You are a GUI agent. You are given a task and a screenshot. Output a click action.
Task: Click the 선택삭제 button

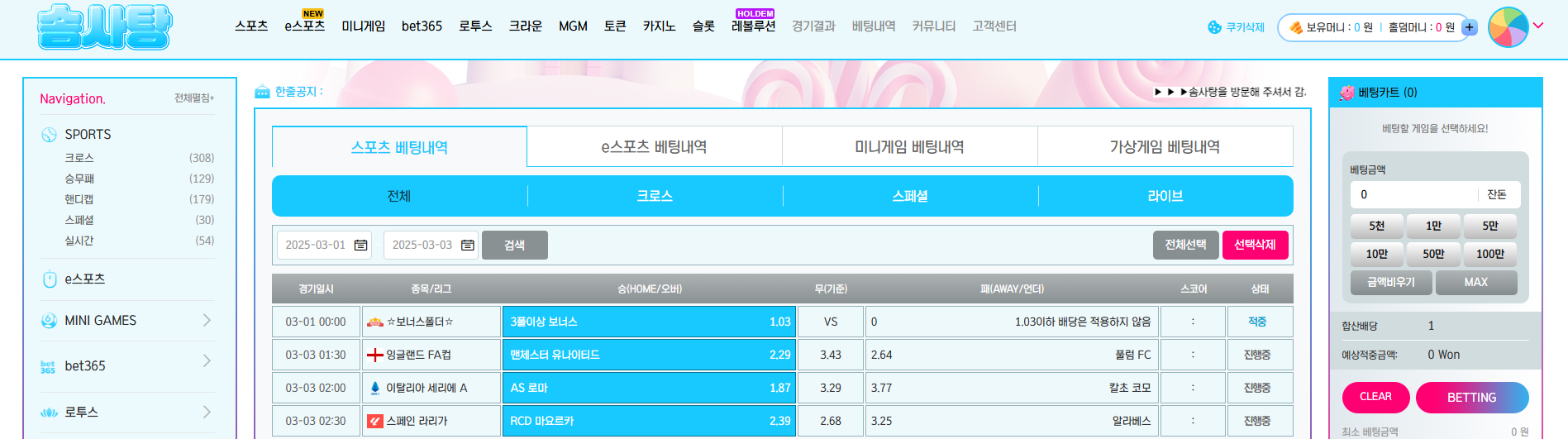point(1255,245)
